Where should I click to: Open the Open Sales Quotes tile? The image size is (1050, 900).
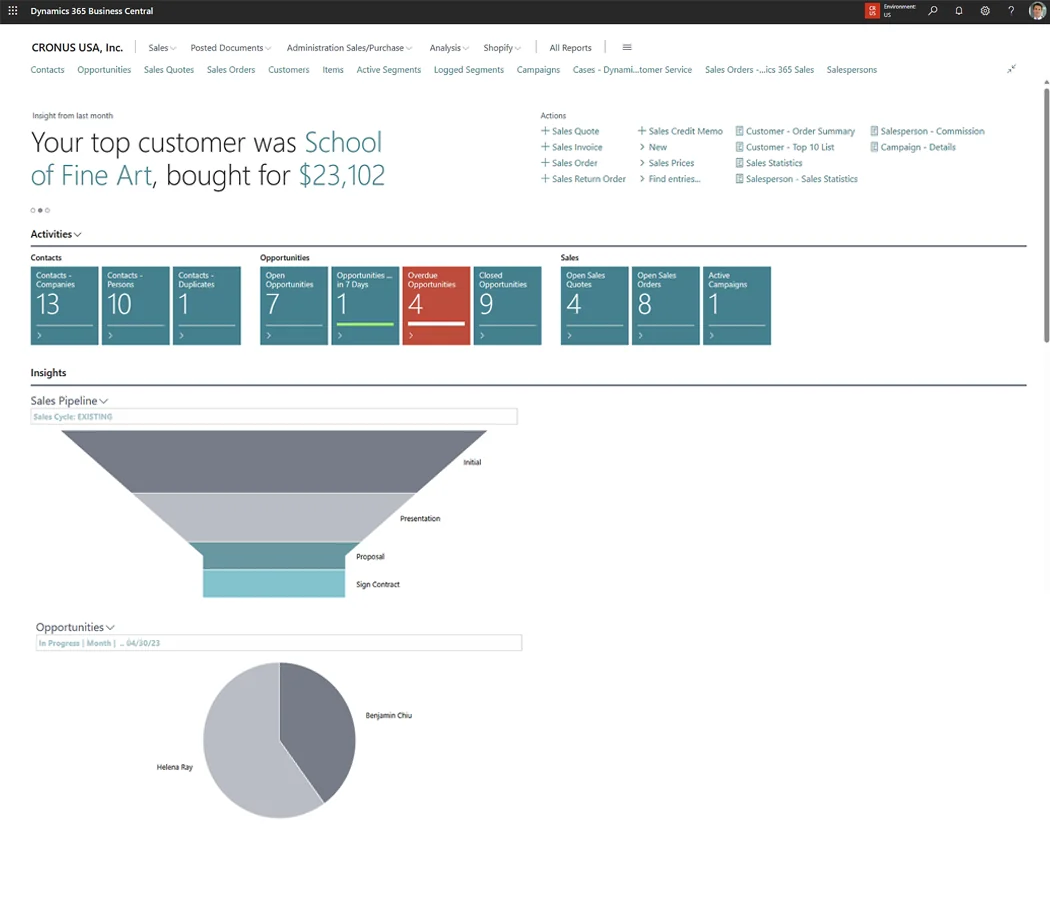[595, 306]
